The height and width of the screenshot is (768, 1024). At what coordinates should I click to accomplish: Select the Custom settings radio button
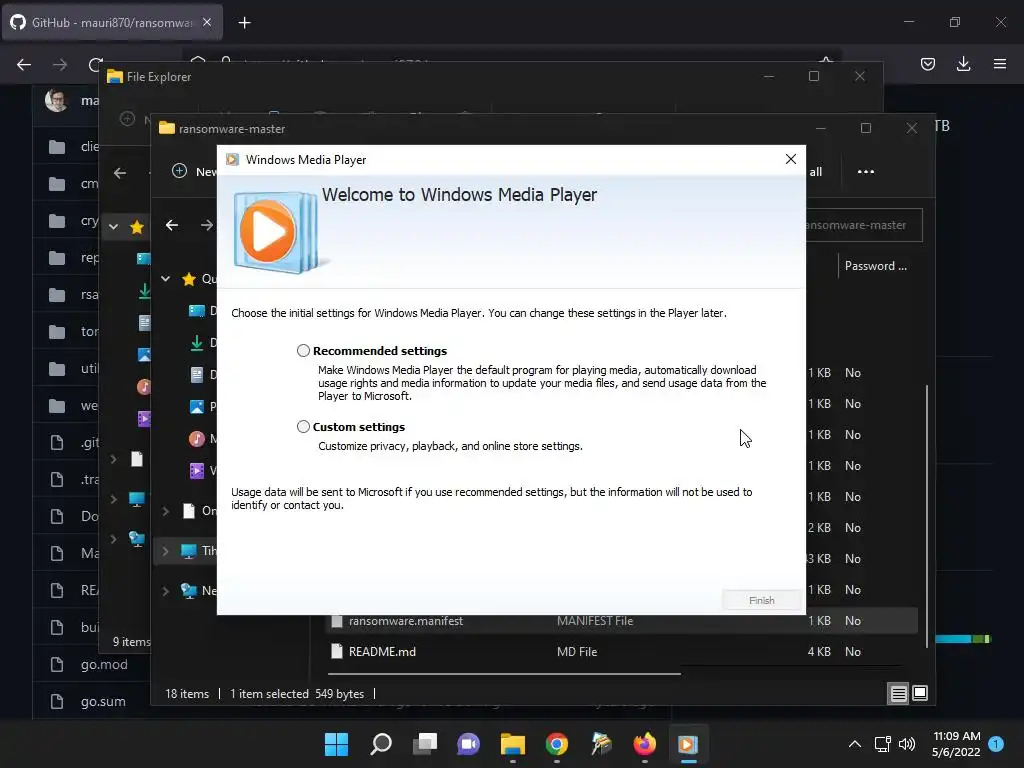click(303, 426)
